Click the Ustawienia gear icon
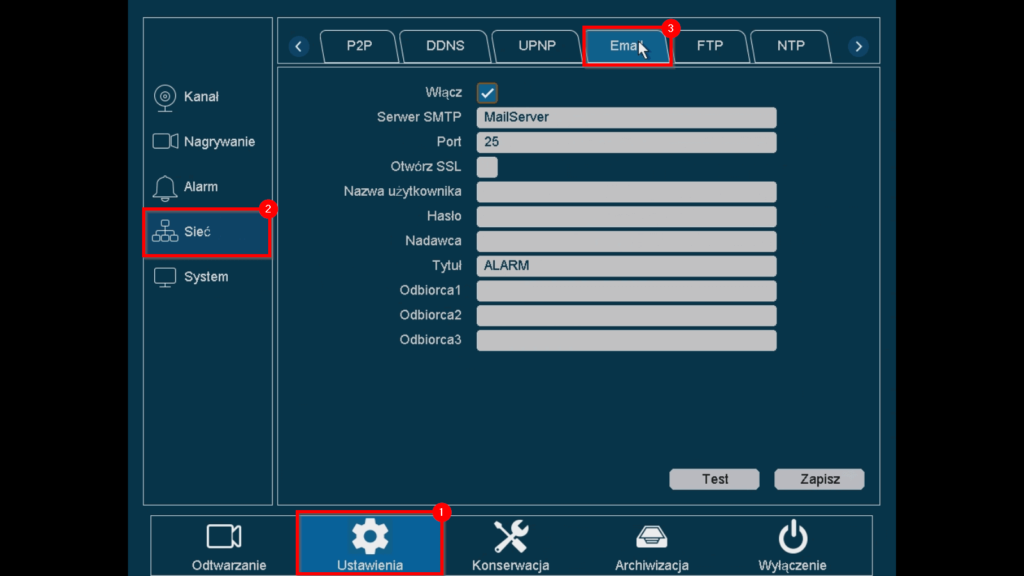Image resolution: width=1024 pixels, height=576 pixels. (x=370, y=537)
